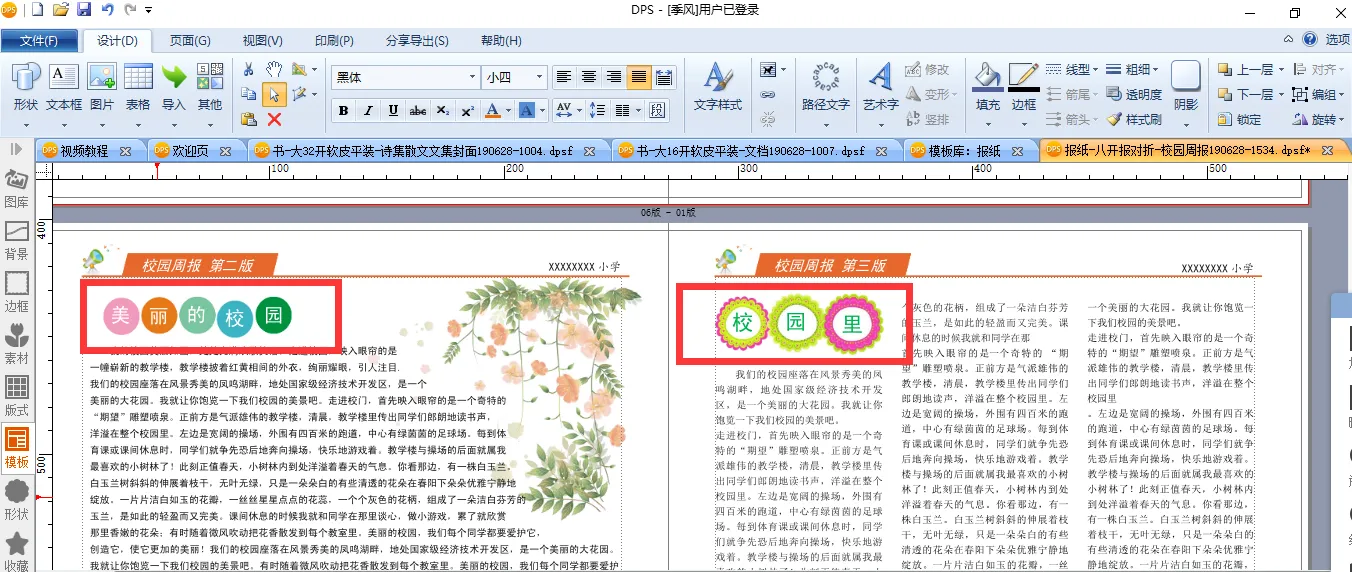Open the 小四 font size dropdown
This screenshot has height=572, width=1352.
coord(540,77)
